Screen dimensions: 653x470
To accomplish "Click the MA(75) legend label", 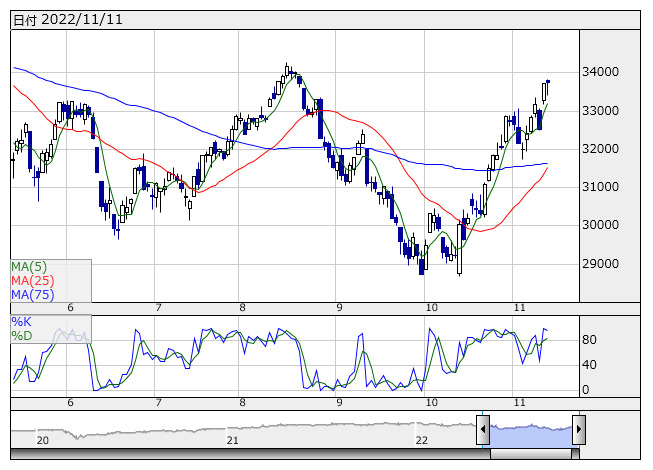I will 33,295.
